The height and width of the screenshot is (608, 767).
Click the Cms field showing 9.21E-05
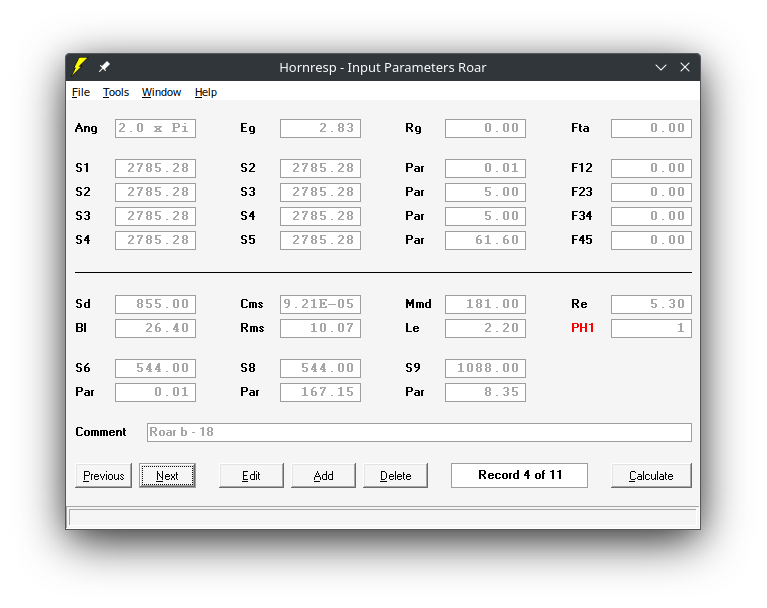coord(320,304)
